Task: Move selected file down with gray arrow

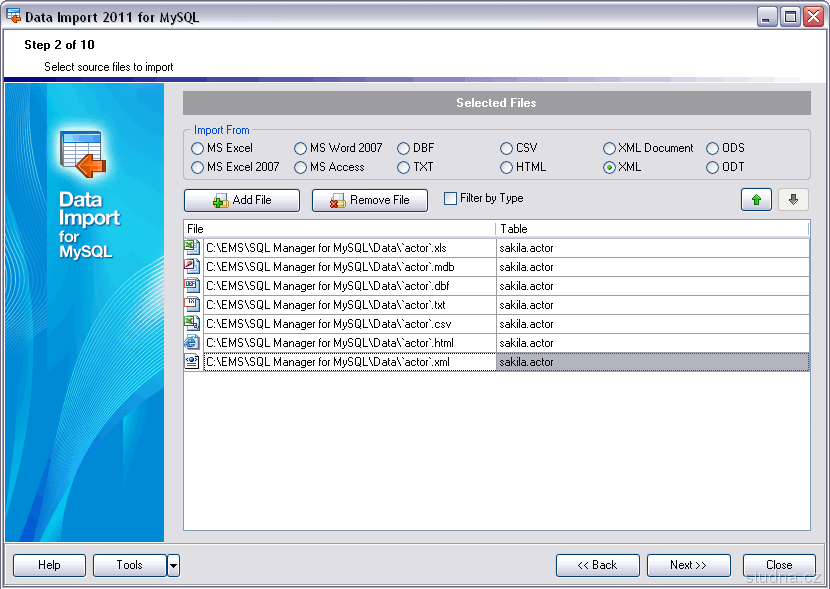Action: [793, 199]
